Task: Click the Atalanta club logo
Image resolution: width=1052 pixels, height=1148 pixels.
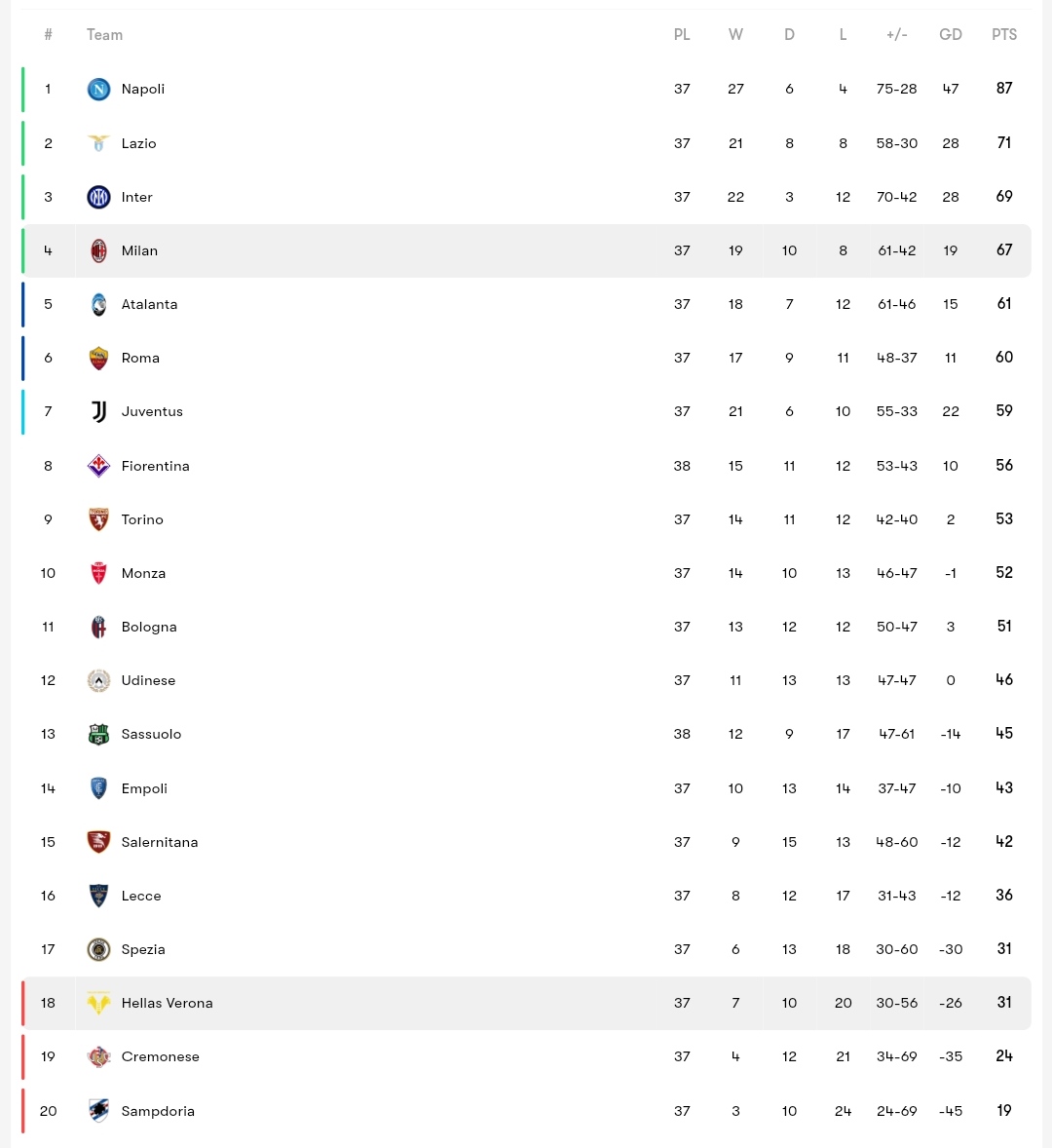Action: tap(98, 304)
